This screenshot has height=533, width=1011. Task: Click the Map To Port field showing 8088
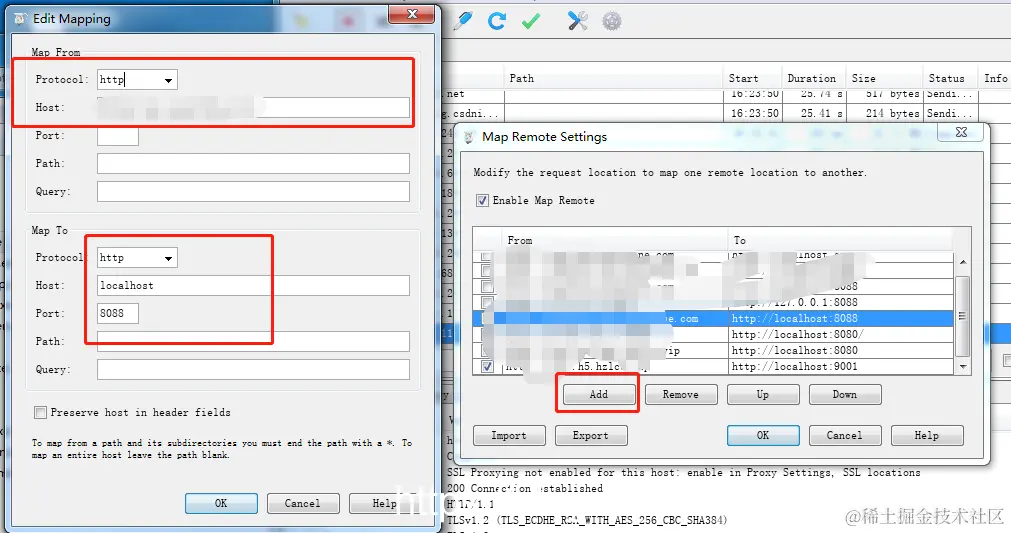[118, 313]
